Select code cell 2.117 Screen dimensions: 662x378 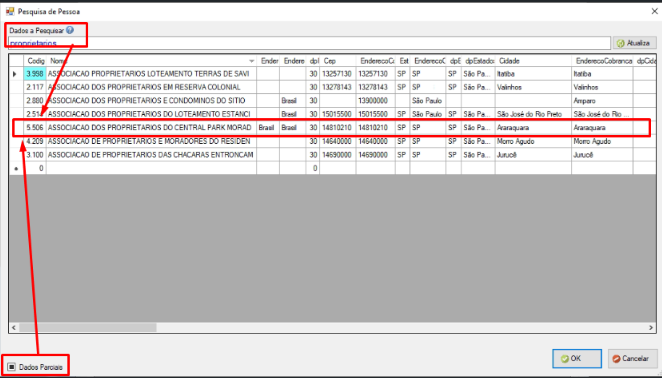pos(35,87)
